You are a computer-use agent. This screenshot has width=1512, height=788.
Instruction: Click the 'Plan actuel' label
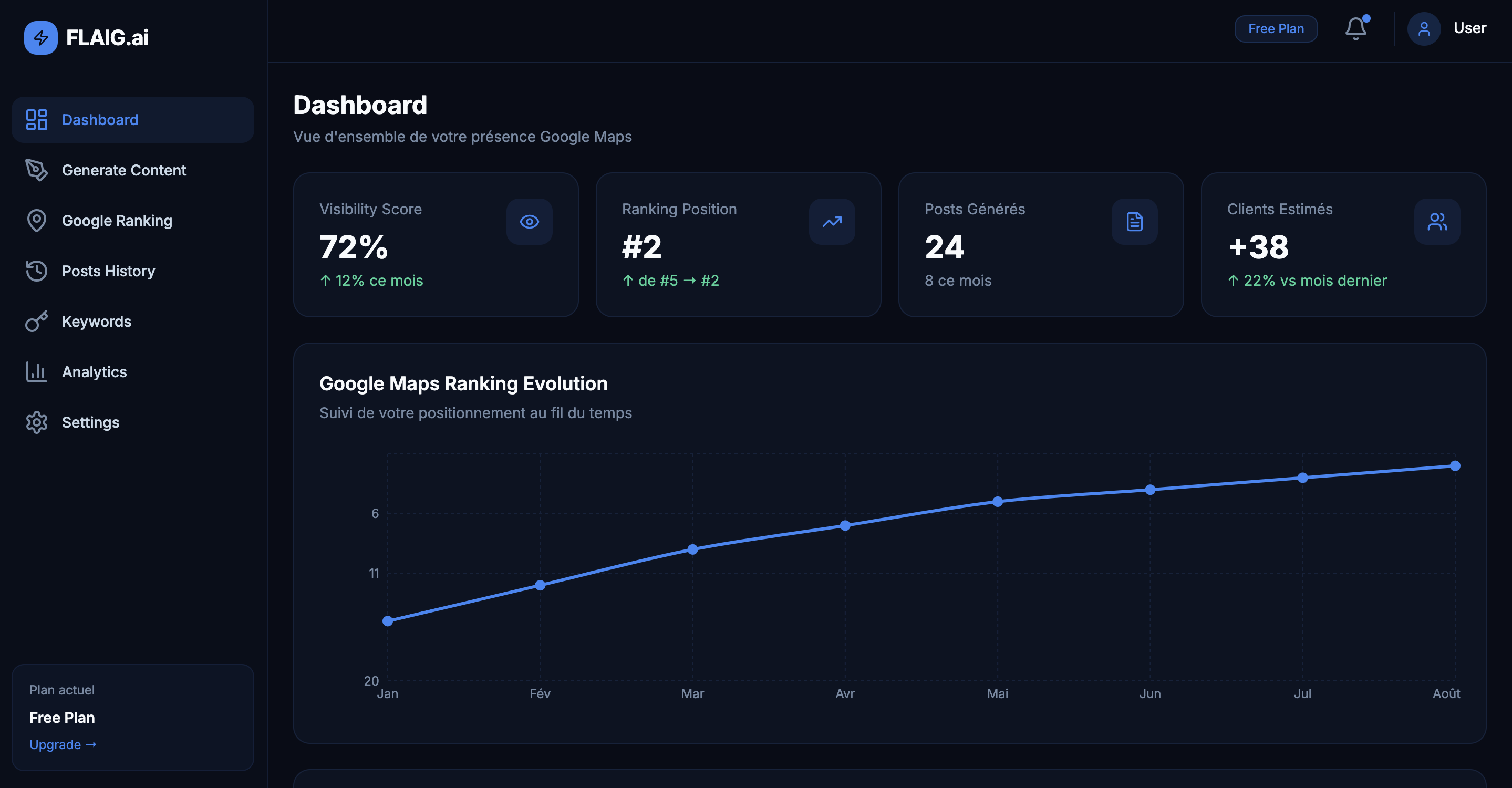coord(62,690)
